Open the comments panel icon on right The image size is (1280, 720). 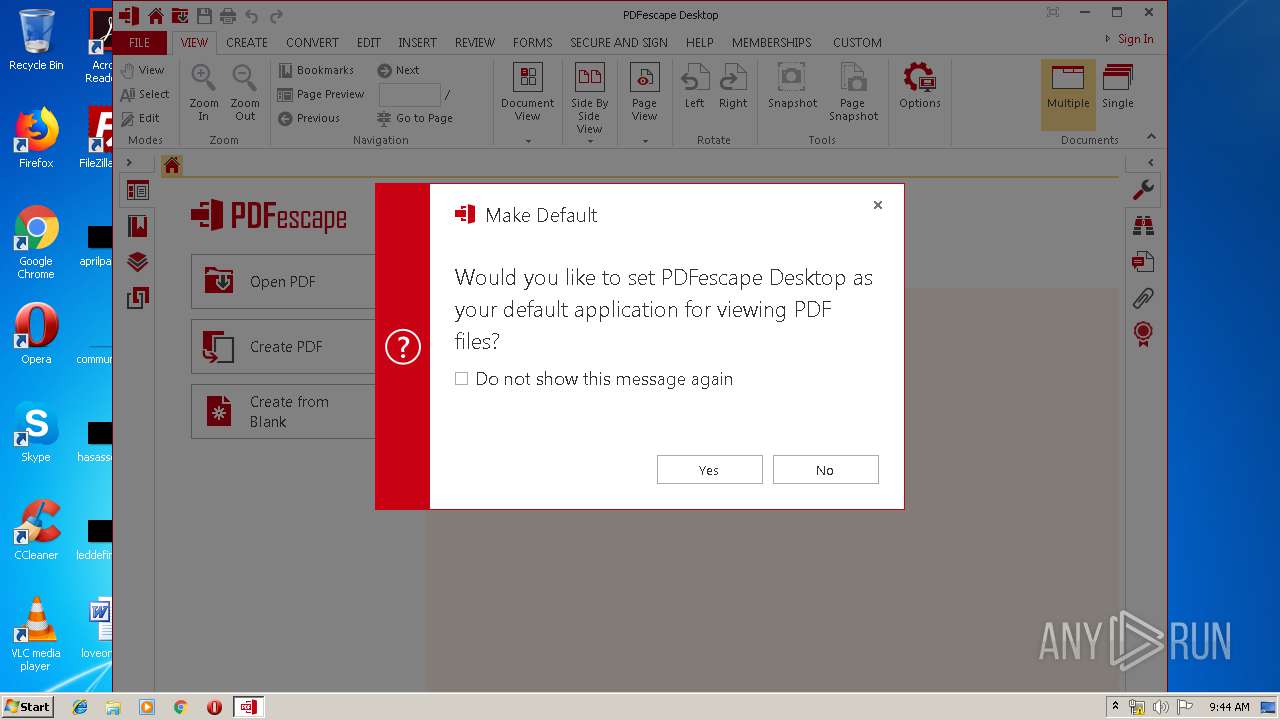[1143, 262]
